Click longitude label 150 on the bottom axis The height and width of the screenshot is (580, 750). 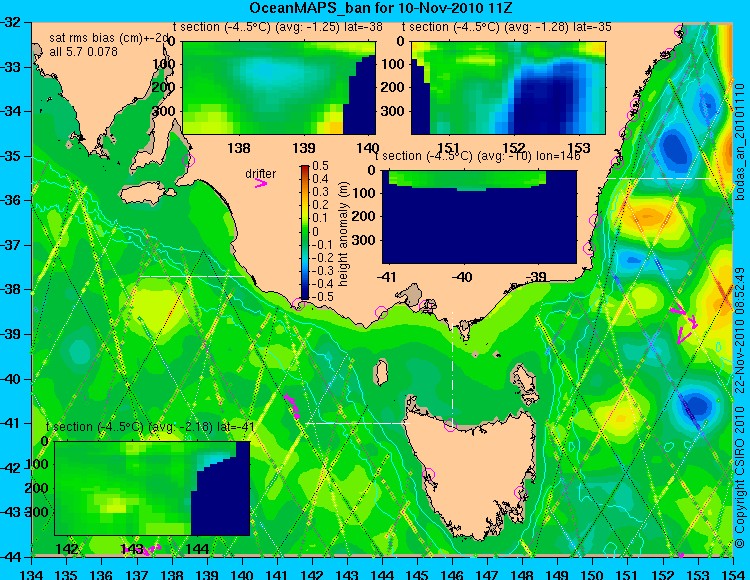tap(593, 574)
